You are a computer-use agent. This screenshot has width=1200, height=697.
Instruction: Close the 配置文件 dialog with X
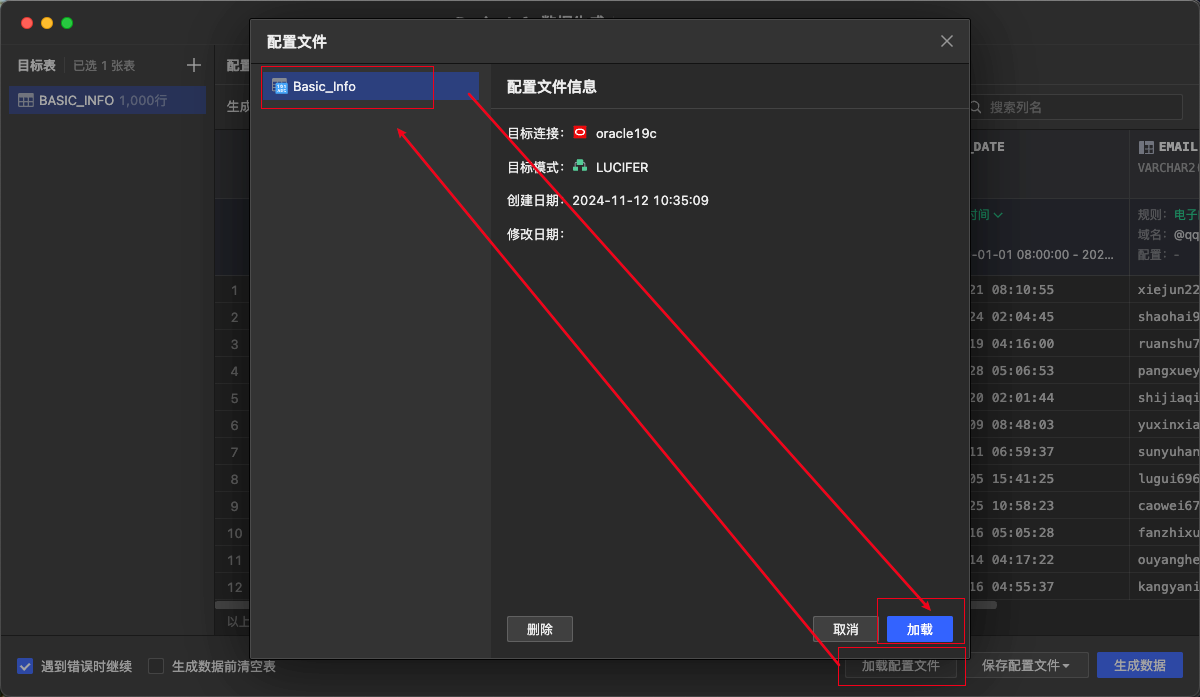[x=947, y=41]
